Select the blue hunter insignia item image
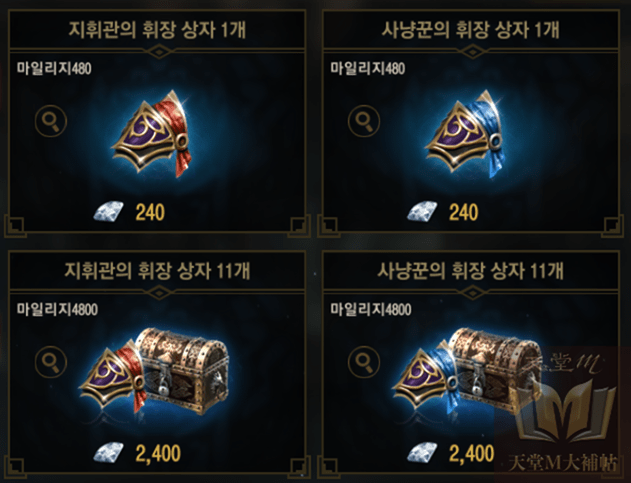 465,133
